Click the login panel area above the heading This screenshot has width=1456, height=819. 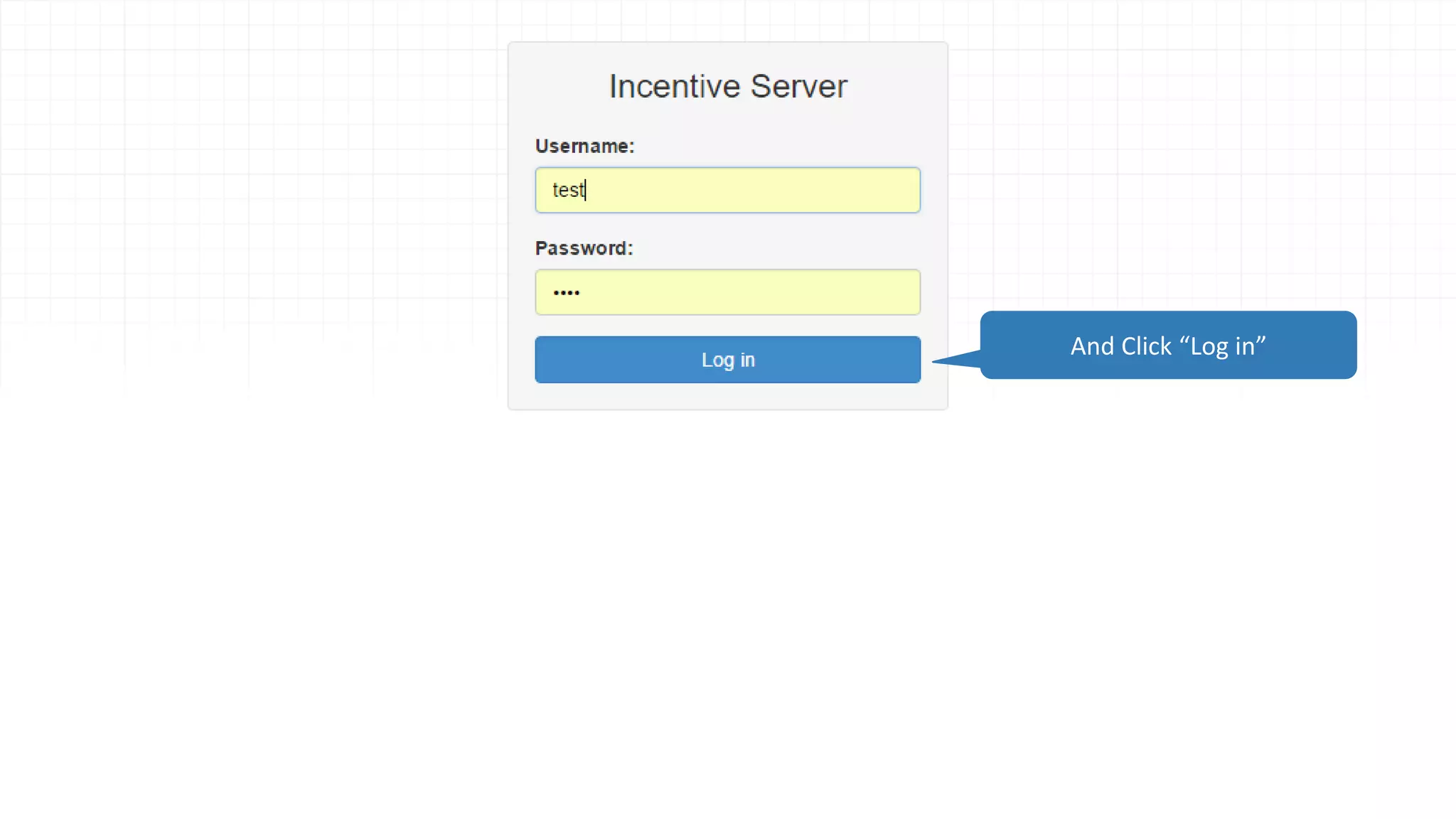(727, 55)
